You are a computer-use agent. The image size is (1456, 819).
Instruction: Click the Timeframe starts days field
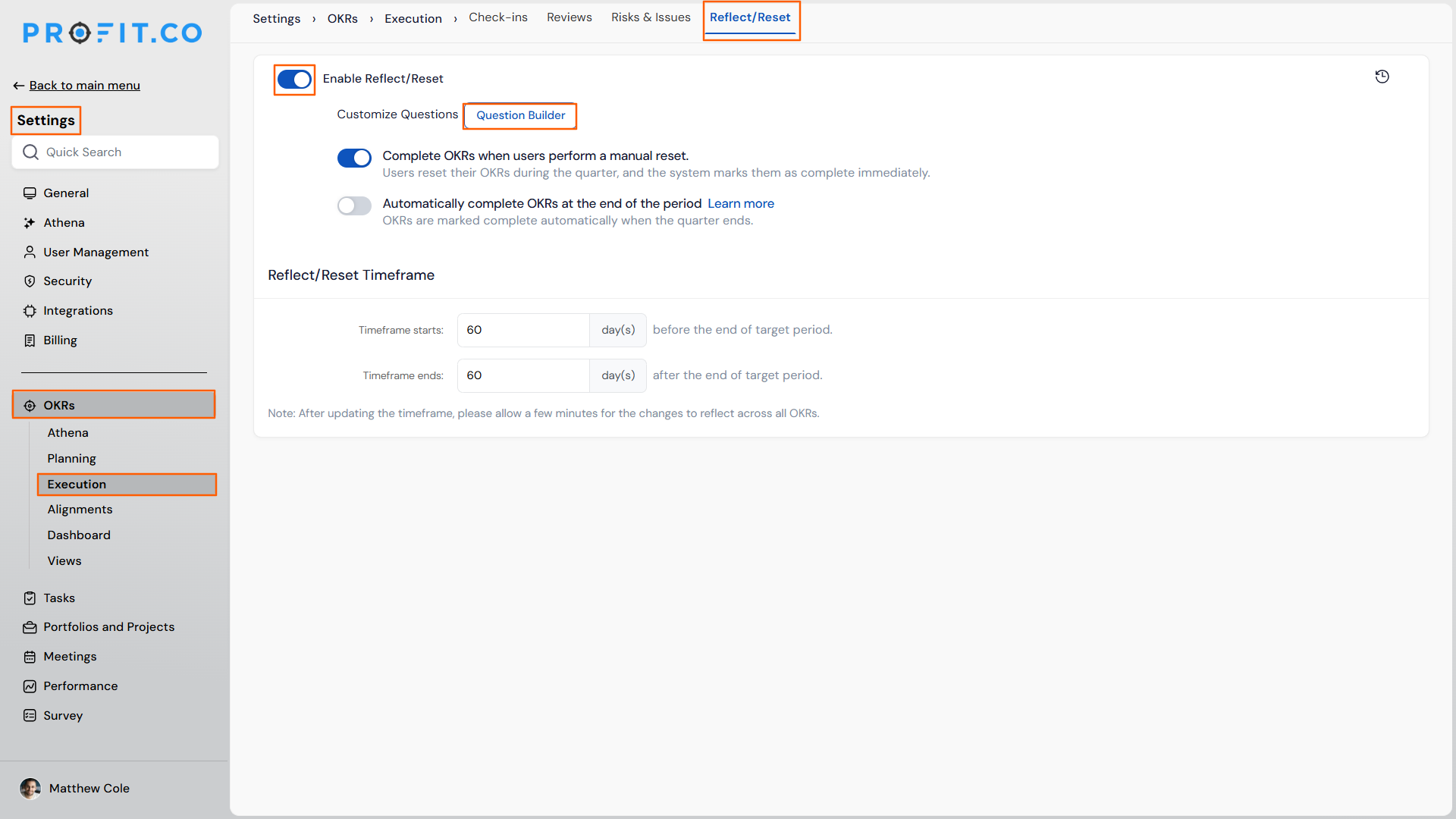523,330
